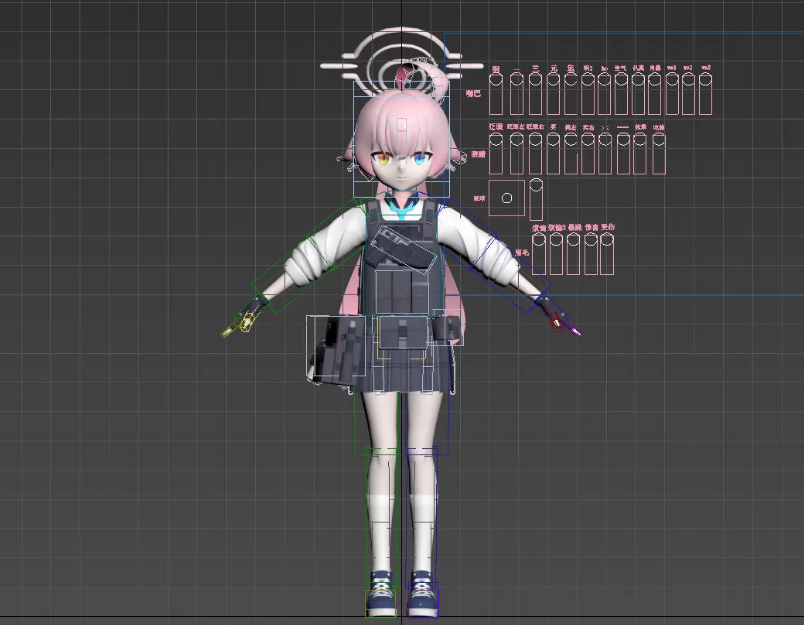Select the '元' mouth slider handle
Image resolution: width=804 pixels, height=625 pixels.
click(x=553, y=79)
